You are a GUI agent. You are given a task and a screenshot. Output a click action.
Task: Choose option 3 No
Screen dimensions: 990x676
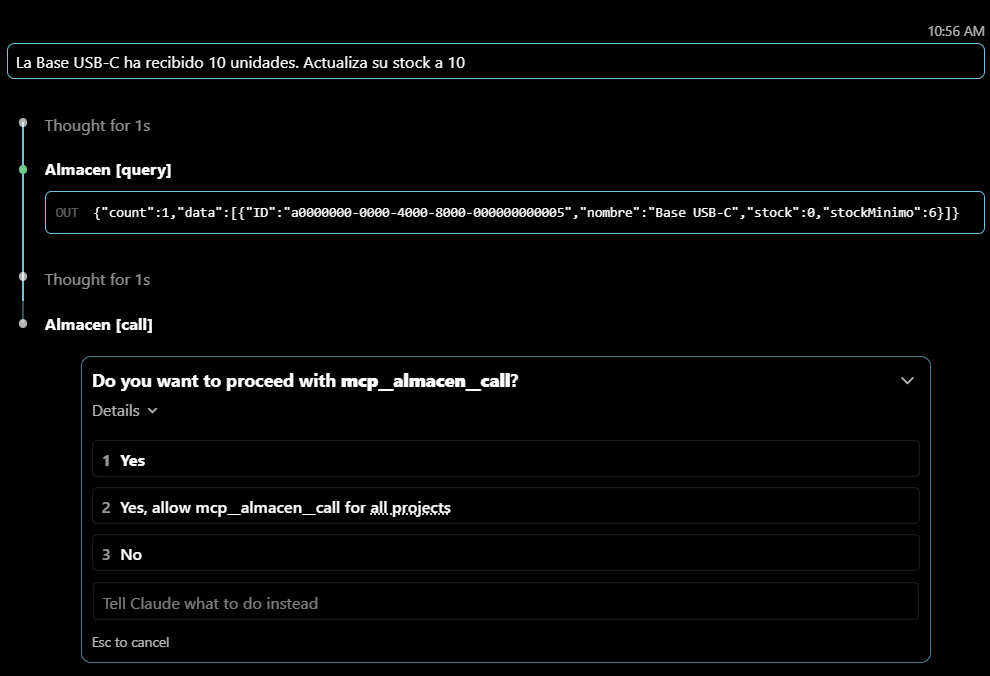click(505, 554)
